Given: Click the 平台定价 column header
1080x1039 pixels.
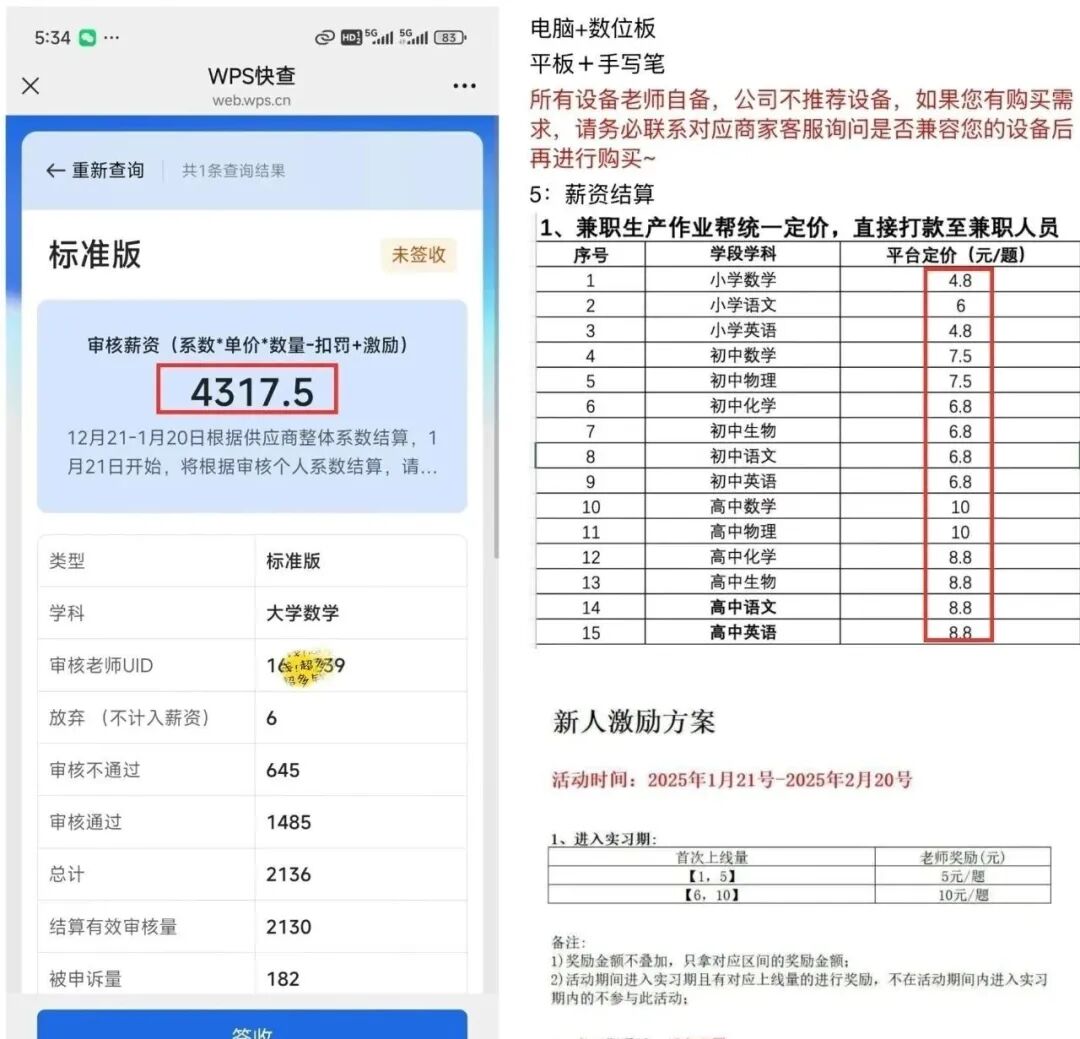Looking at the screenshot, I should click(x=956, y=255).
